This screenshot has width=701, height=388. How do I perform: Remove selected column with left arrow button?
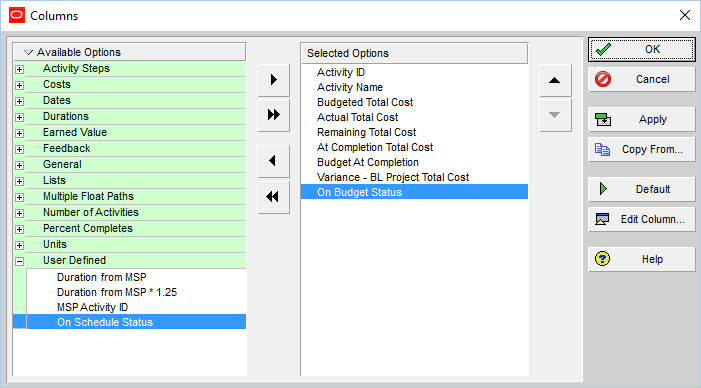pyautogui.click(x=274, y=161)
